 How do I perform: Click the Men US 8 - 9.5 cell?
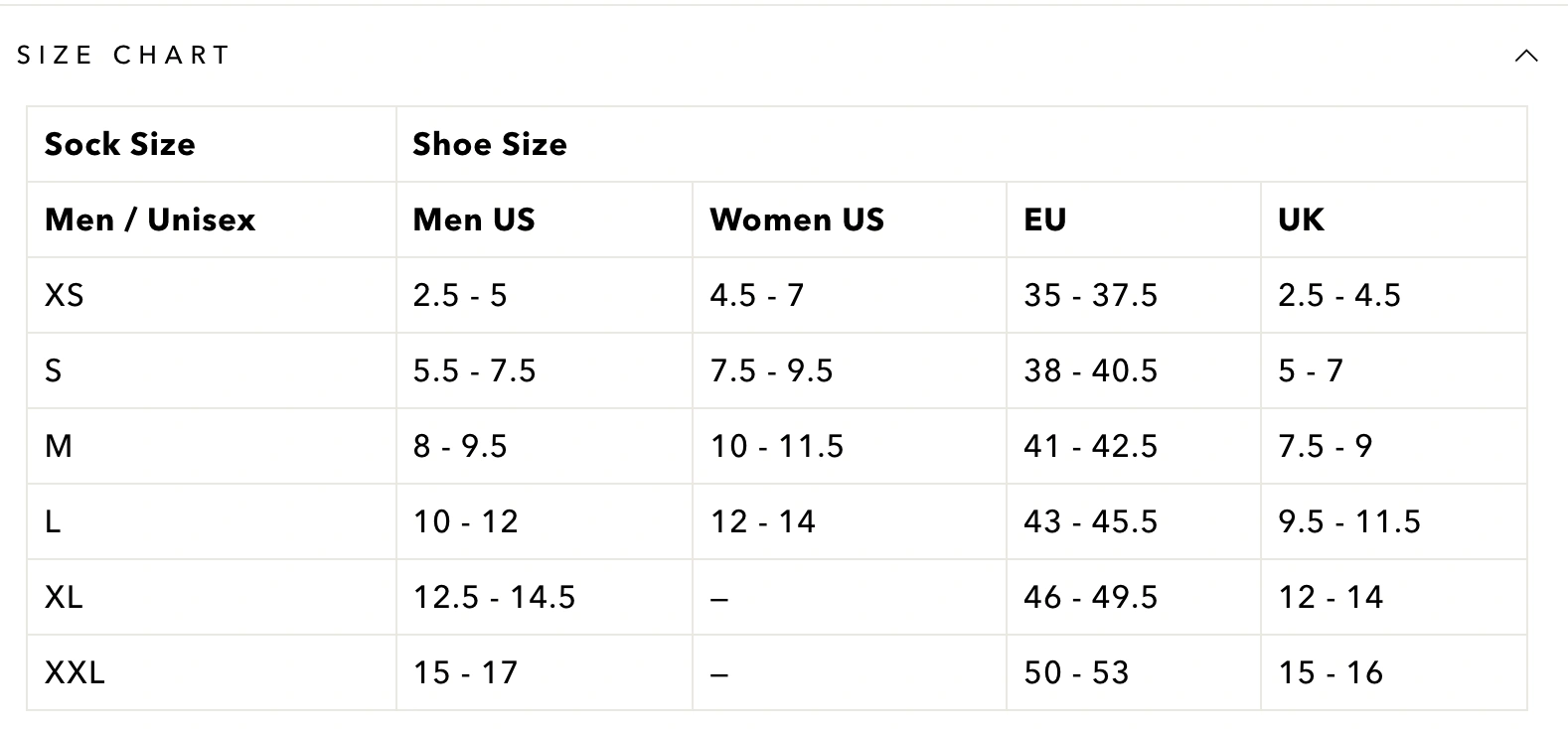tap(545, 446)
